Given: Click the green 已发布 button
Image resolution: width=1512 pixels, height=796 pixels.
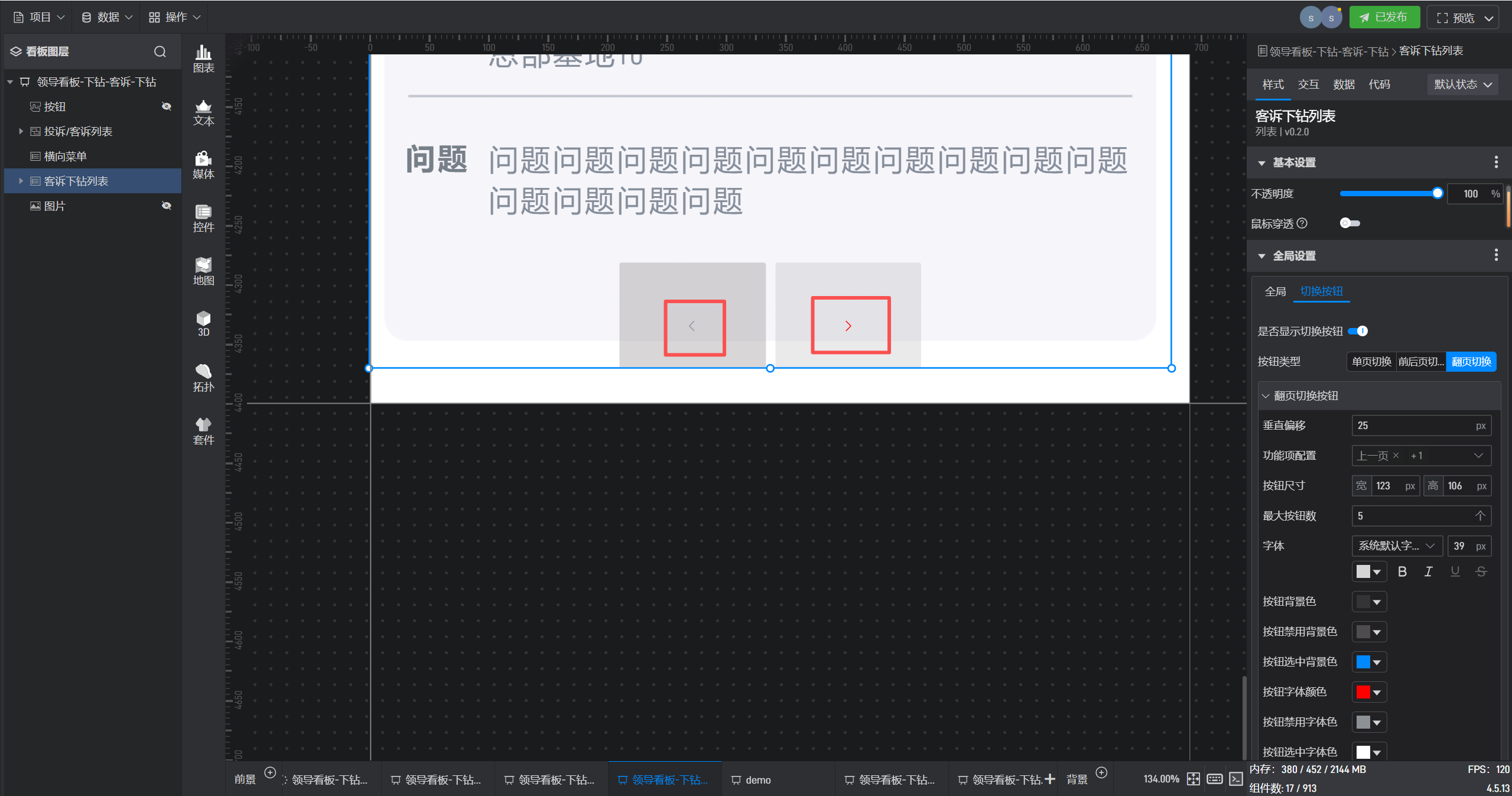Looking at the screenshot, I should coord(1384,17).
